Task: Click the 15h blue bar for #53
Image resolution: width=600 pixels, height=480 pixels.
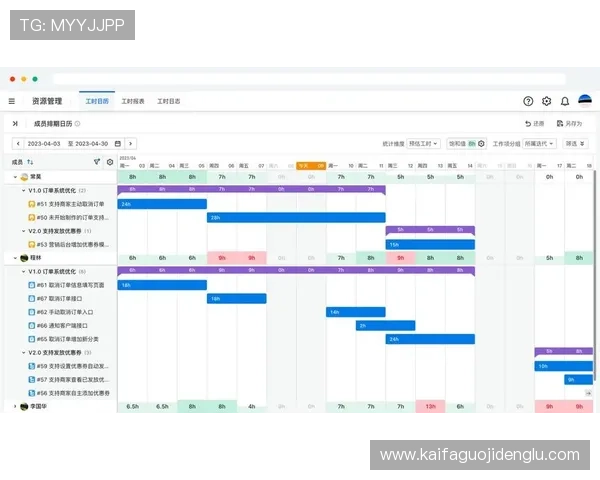Action: 430,245
